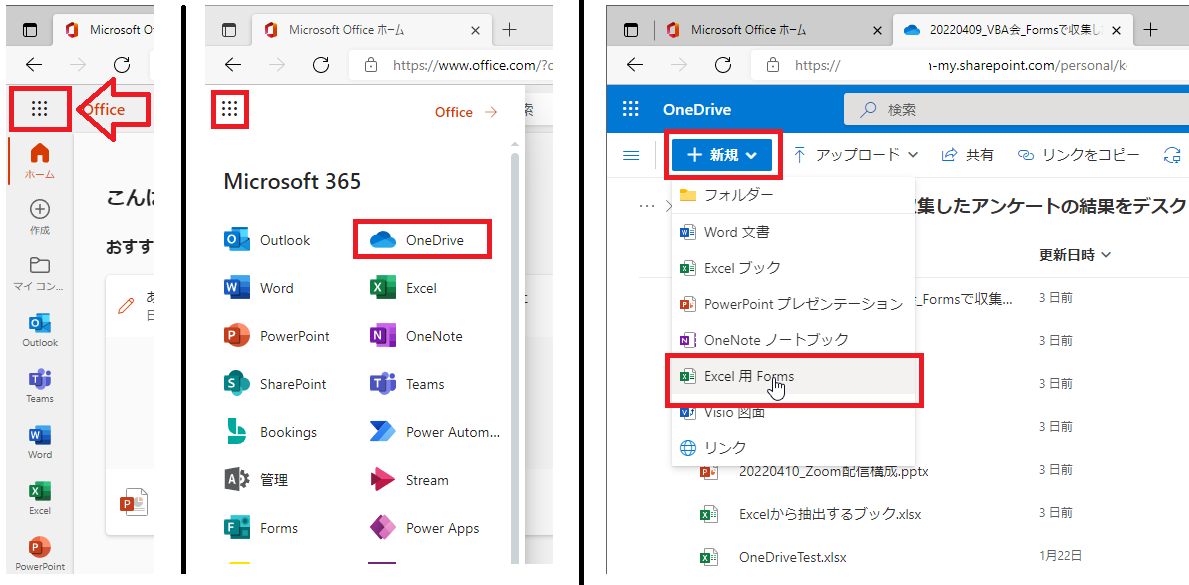
Task: Choose PowerPoint プレゼンテーション in New menu
Action: pyautogui.click(x=793, y=304)
